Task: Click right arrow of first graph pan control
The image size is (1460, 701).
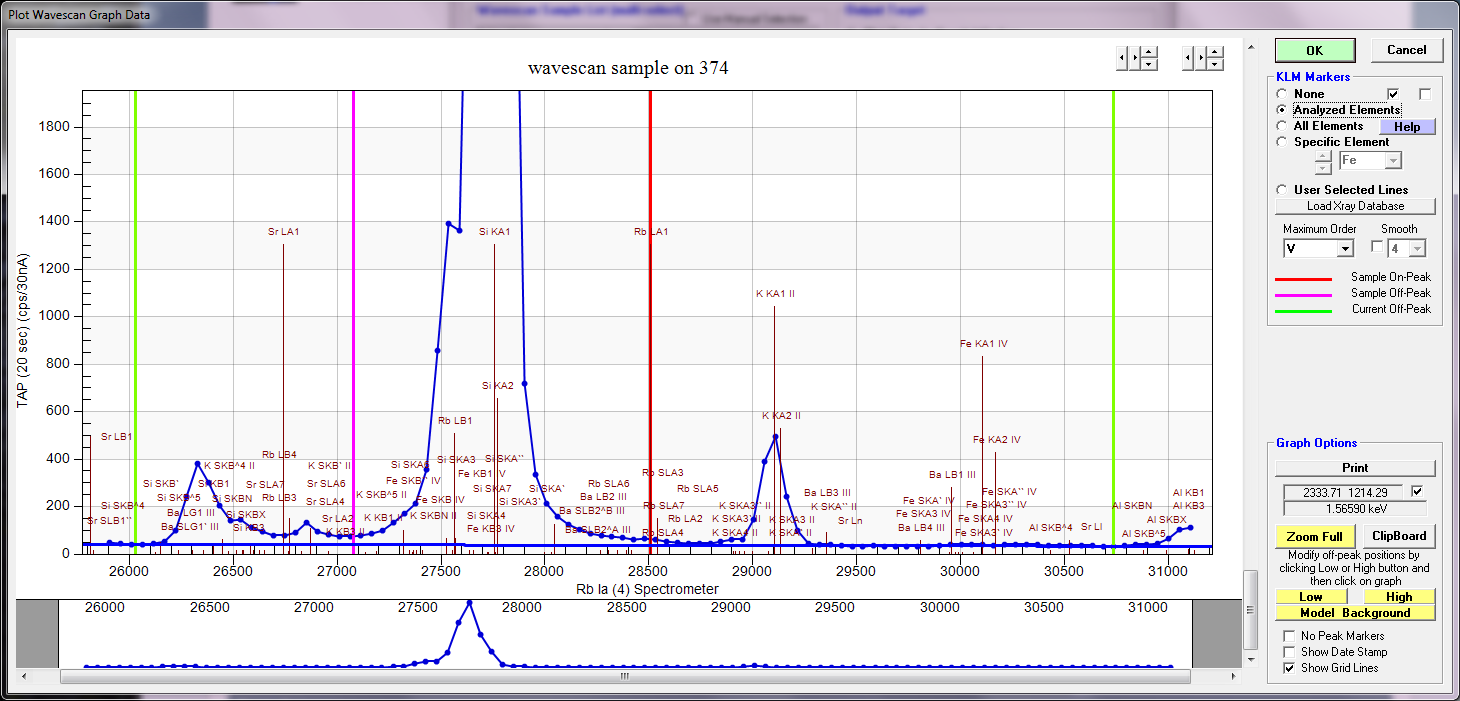Action: click(1135, 58)
